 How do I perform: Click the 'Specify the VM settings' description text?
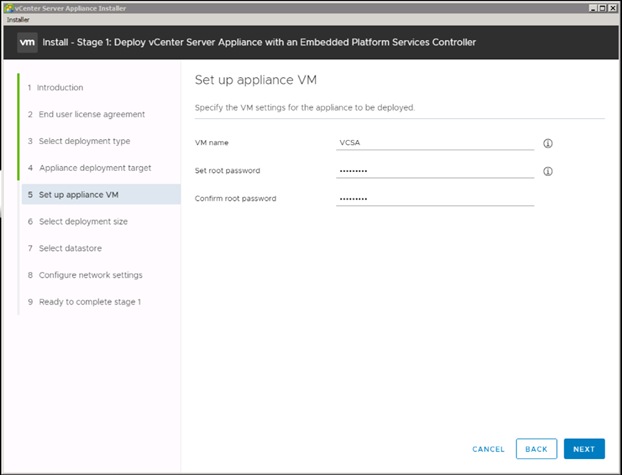[x=305, y=108]
